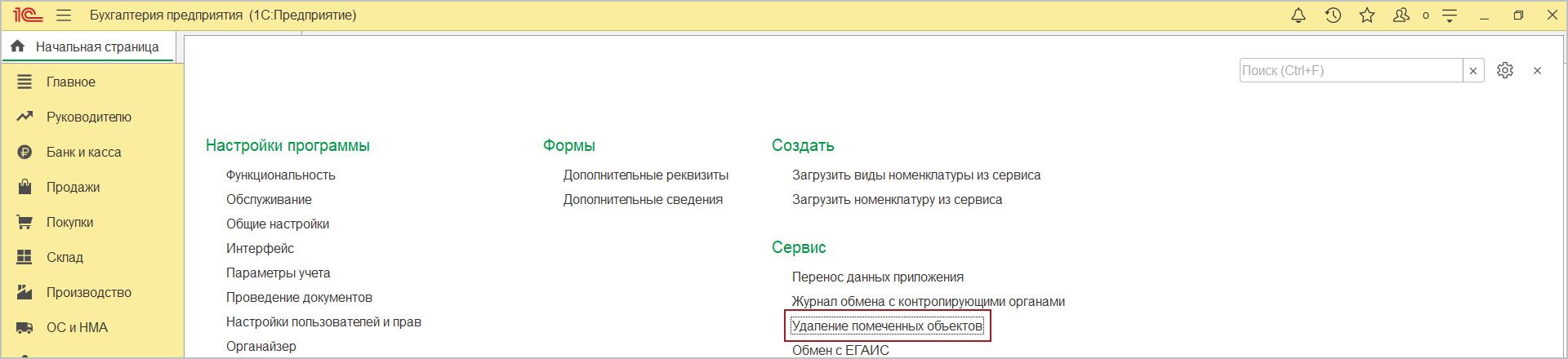Open Удаление помеченных объектов
This screenshot has height=359, width=1568.
(x=887, y=326)
